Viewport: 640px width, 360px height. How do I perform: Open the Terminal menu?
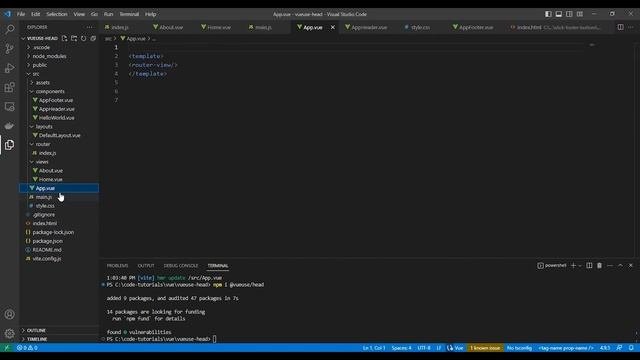[x=129, y=14]
